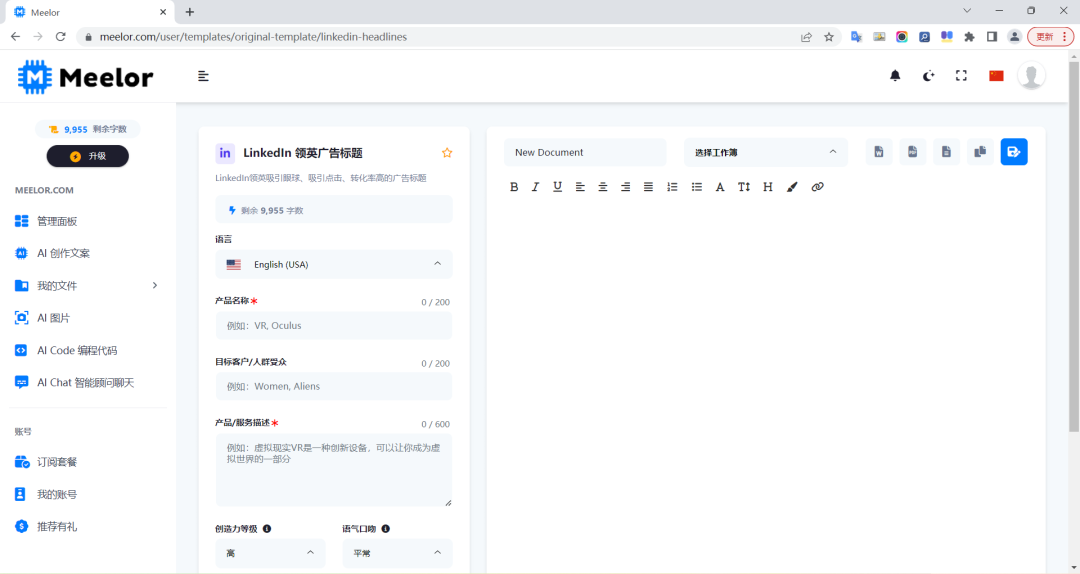Favorite the LinkedIn template star
This screenshot has width=1080, height=574.
(447, 153)
